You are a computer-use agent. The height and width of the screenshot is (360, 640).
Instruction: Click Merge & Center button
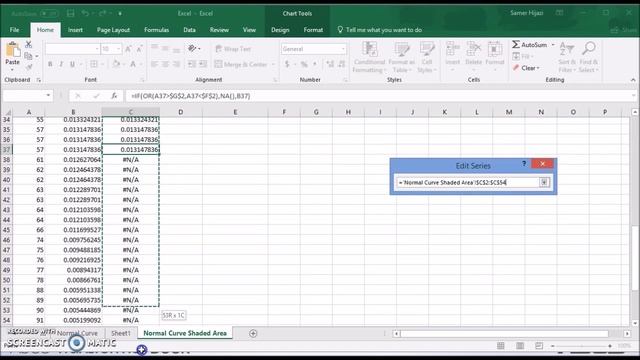coord(241,64)
